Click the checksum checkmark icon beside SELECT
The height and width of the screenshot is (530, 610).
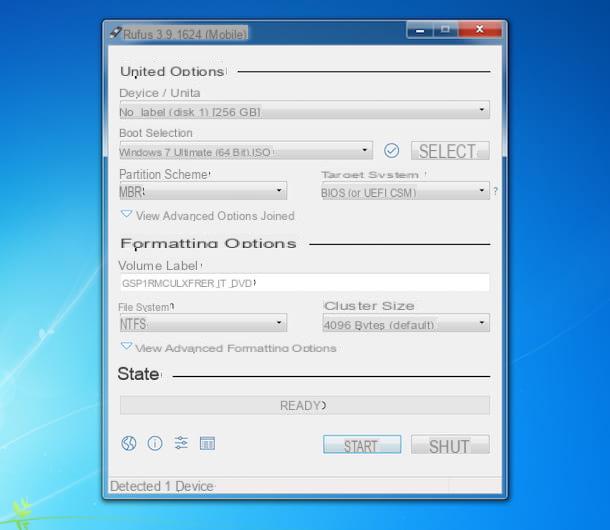[391, 151]
